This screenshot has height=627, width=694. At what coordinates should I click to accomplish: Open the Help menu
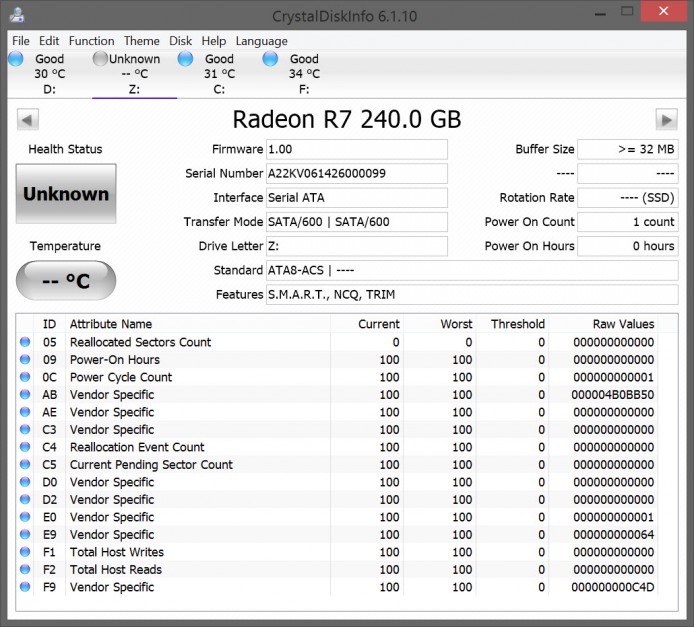214,41
